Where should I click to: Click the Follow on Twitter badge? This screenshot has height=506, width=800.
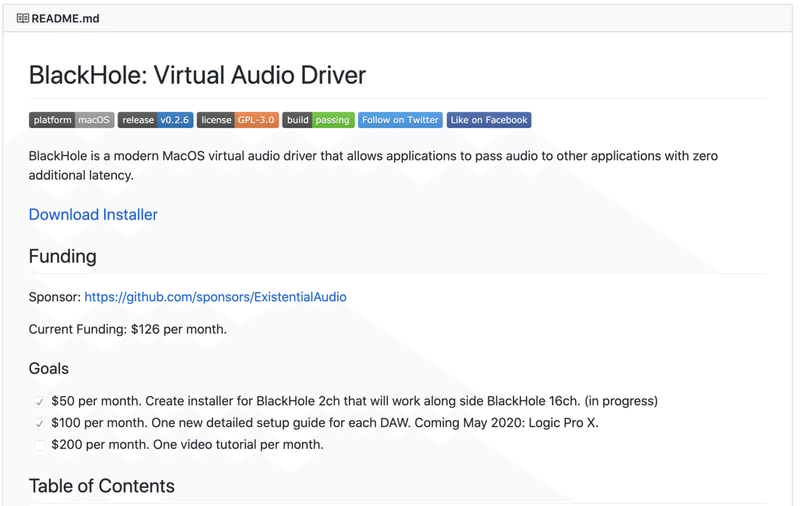click(x=401, y=120)
